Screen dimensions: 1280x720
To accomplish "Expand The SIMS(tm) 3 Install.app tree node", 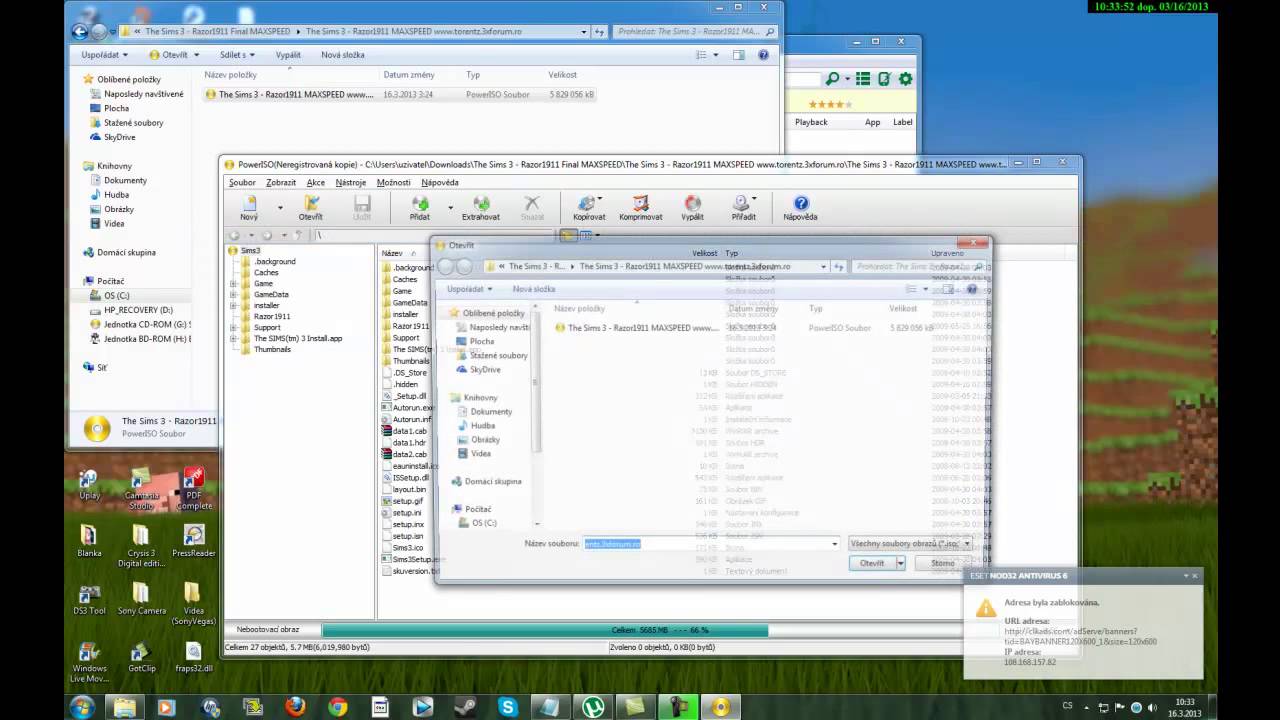I will [x=233, y=338].
